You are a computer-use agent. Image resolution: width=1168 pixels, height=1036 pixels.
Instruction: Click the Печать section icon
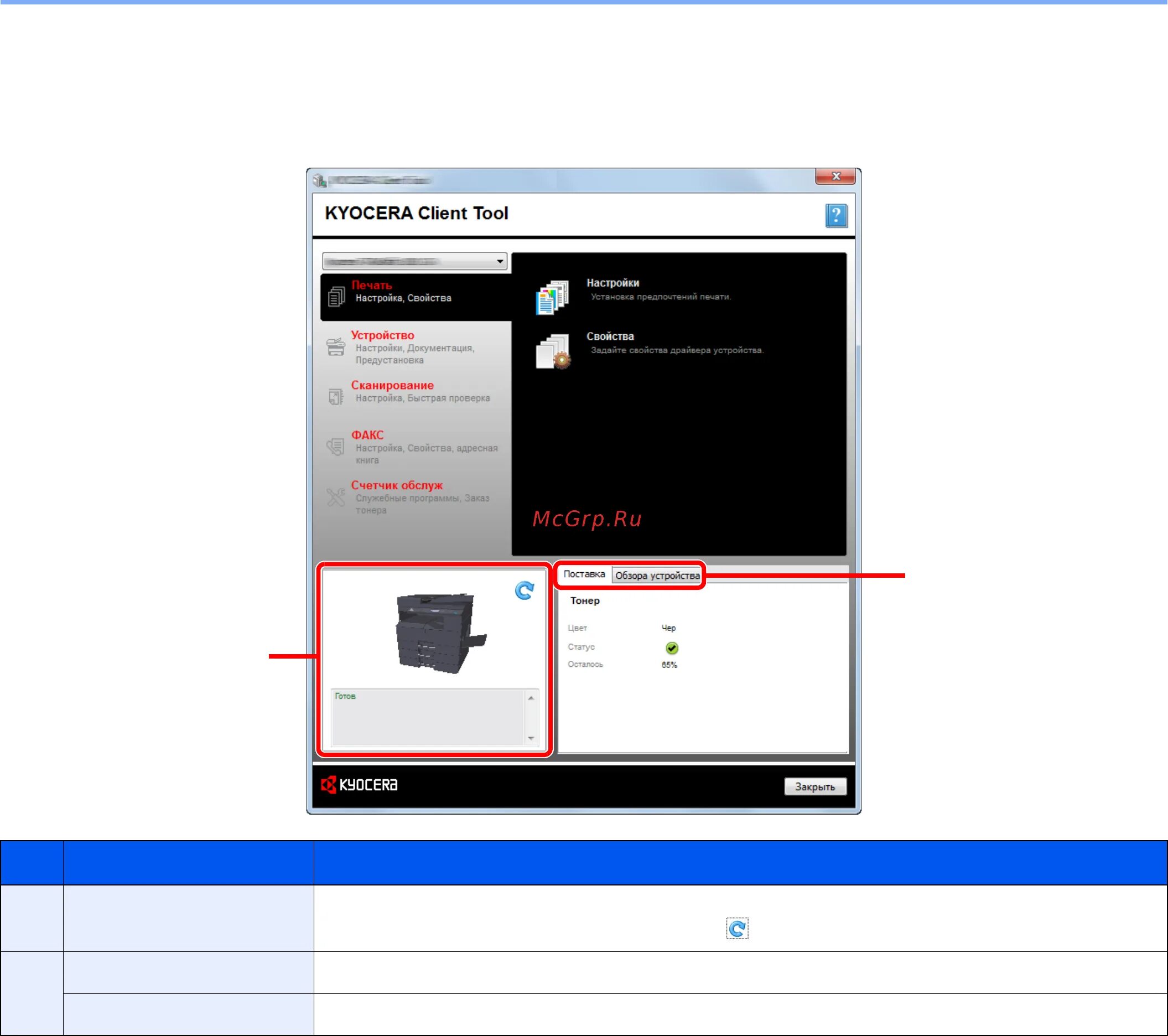pos(336,297)
